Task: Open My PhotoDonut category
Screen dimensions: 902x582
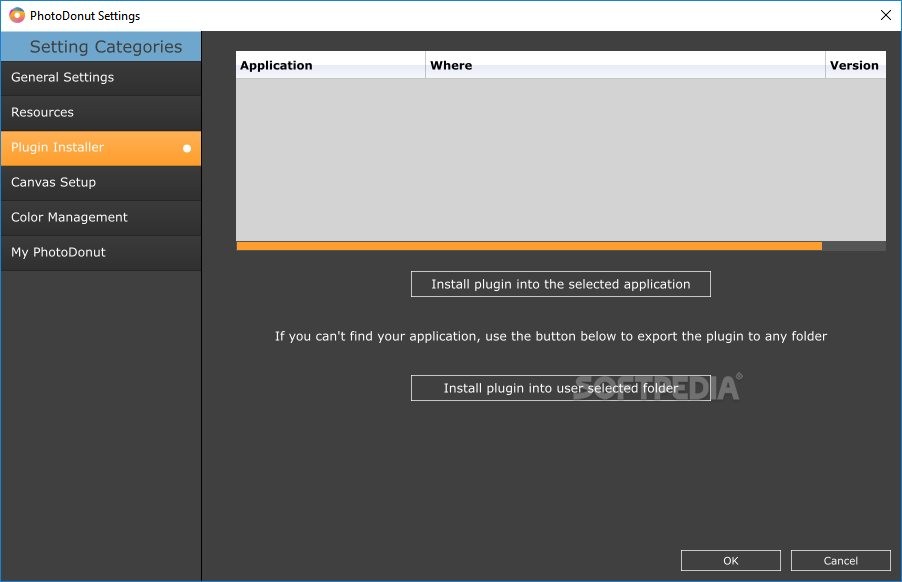Action: click(101, 253)
